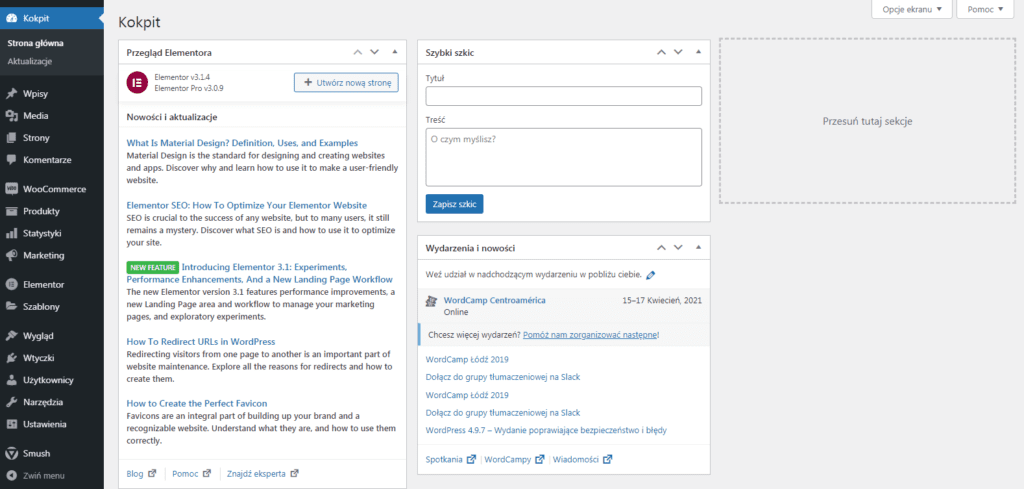Open the WooCommerce menu
The height and width of the screenshot is (489, 1024).
pos(52,189)
